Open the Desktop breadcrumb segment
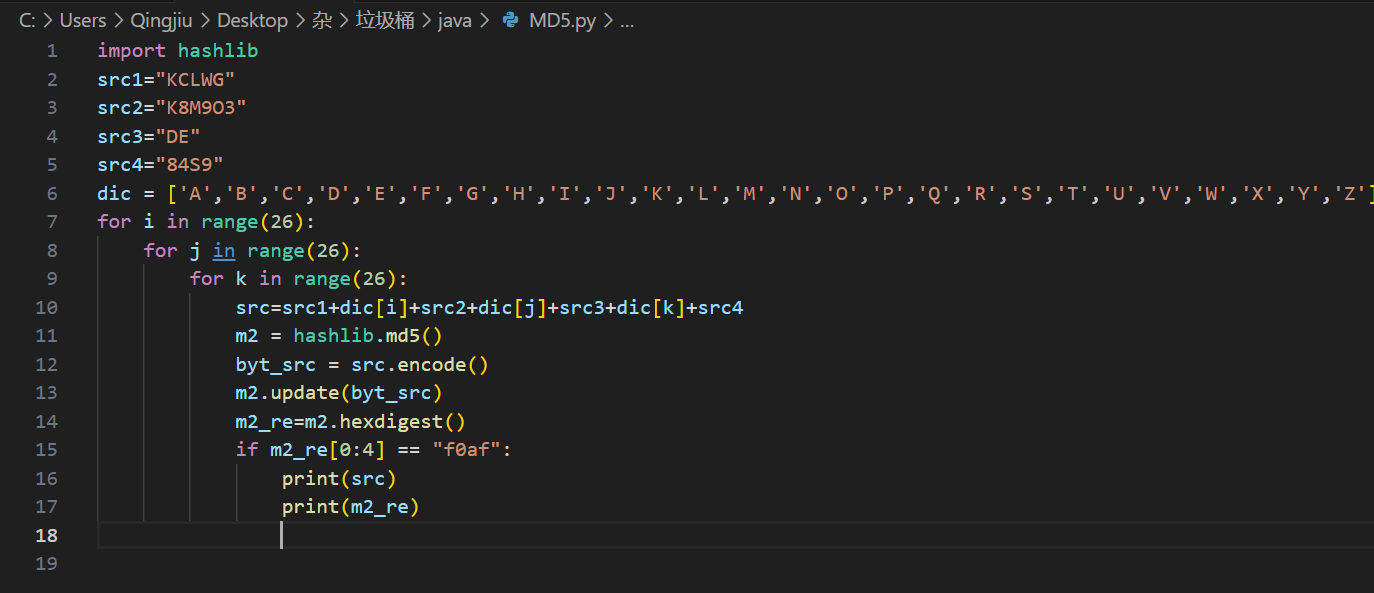This screenshot has height=593, width=1374. click(x=251, y=20)
